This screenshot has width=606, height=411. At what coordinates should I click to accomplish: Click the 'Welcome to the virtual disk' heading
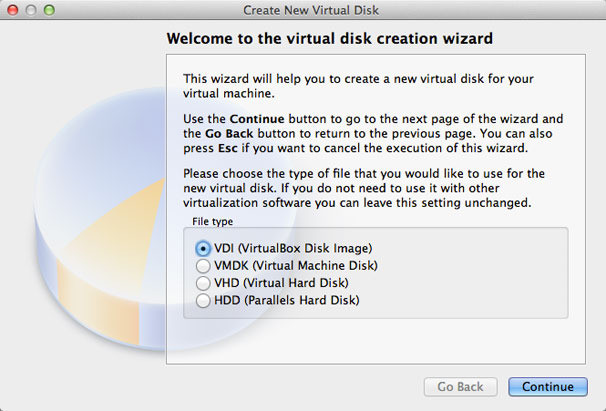click(x=329, y=39)
